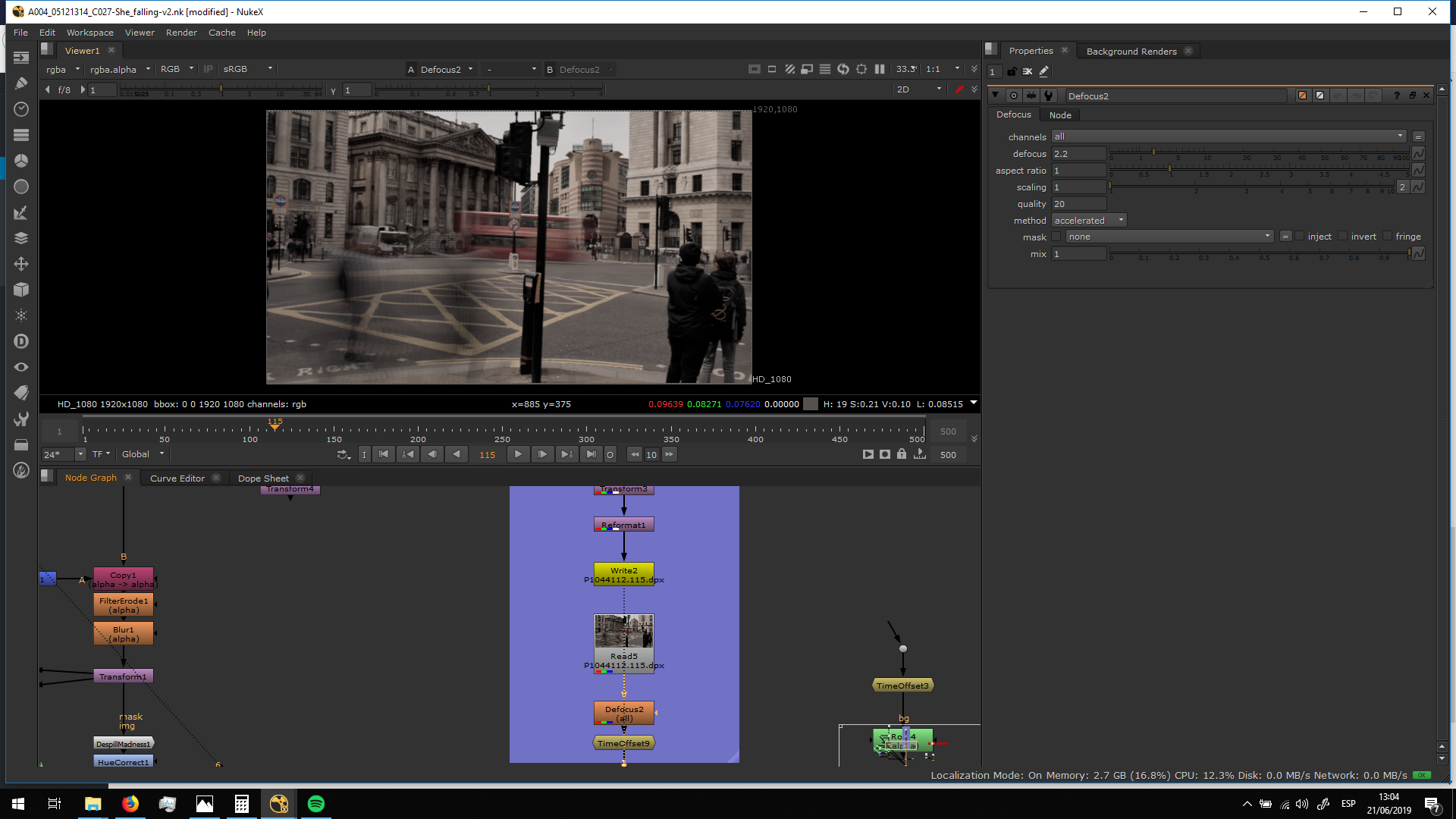Toggle the mask invert checkbox
The width and height of the screenshot is (1456, 819).
point(1342,237)
